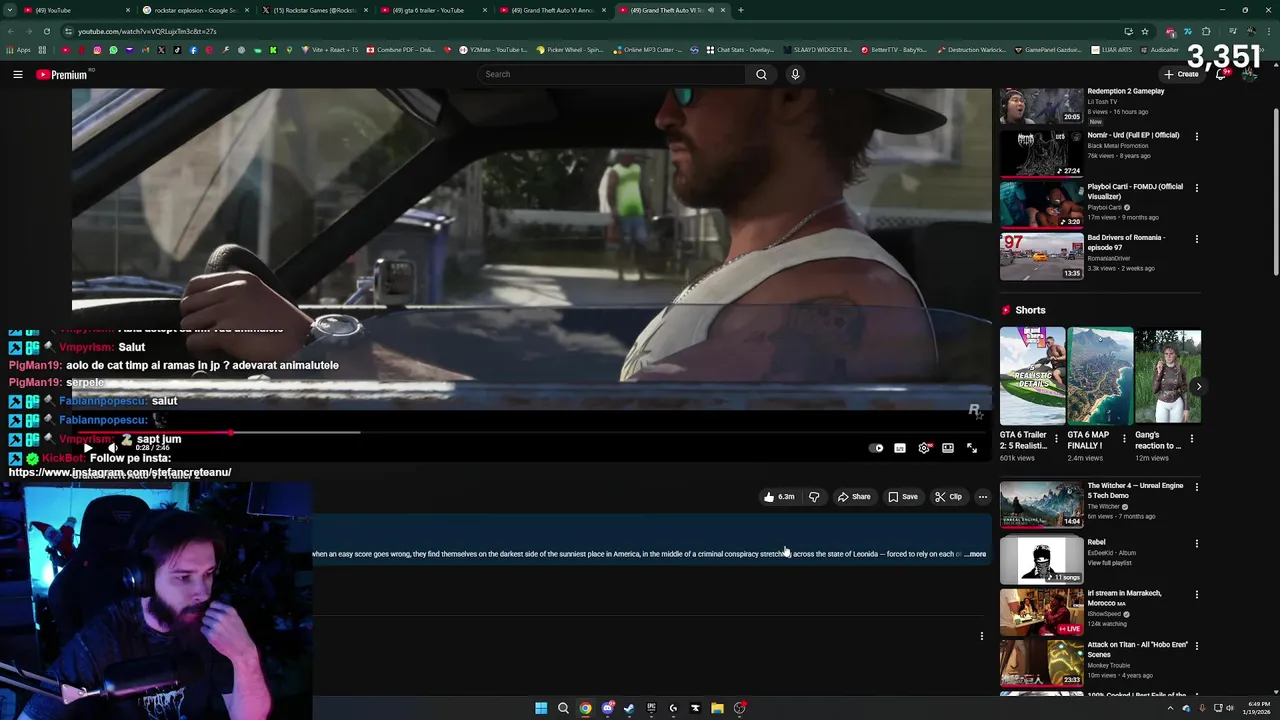Open 'GTA 6 Trailer 2: 5 Realistic' short
The width and height of the screenshot is (1280, 720).
pyautogui.click(x=1032, y=376)
